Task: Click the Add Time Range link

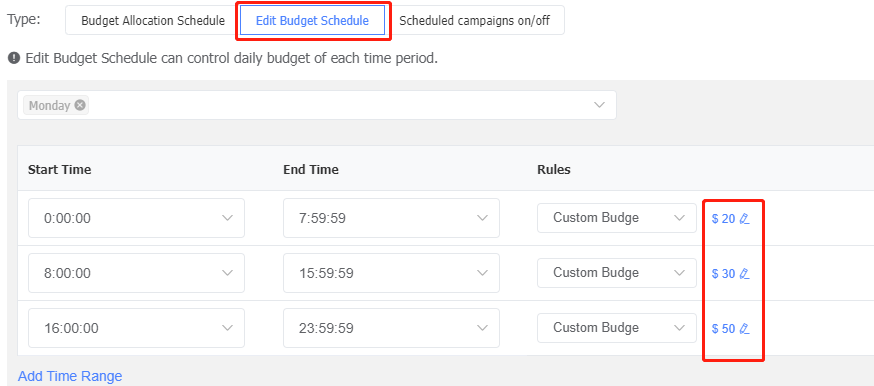Action: click(x=70, y=376)
